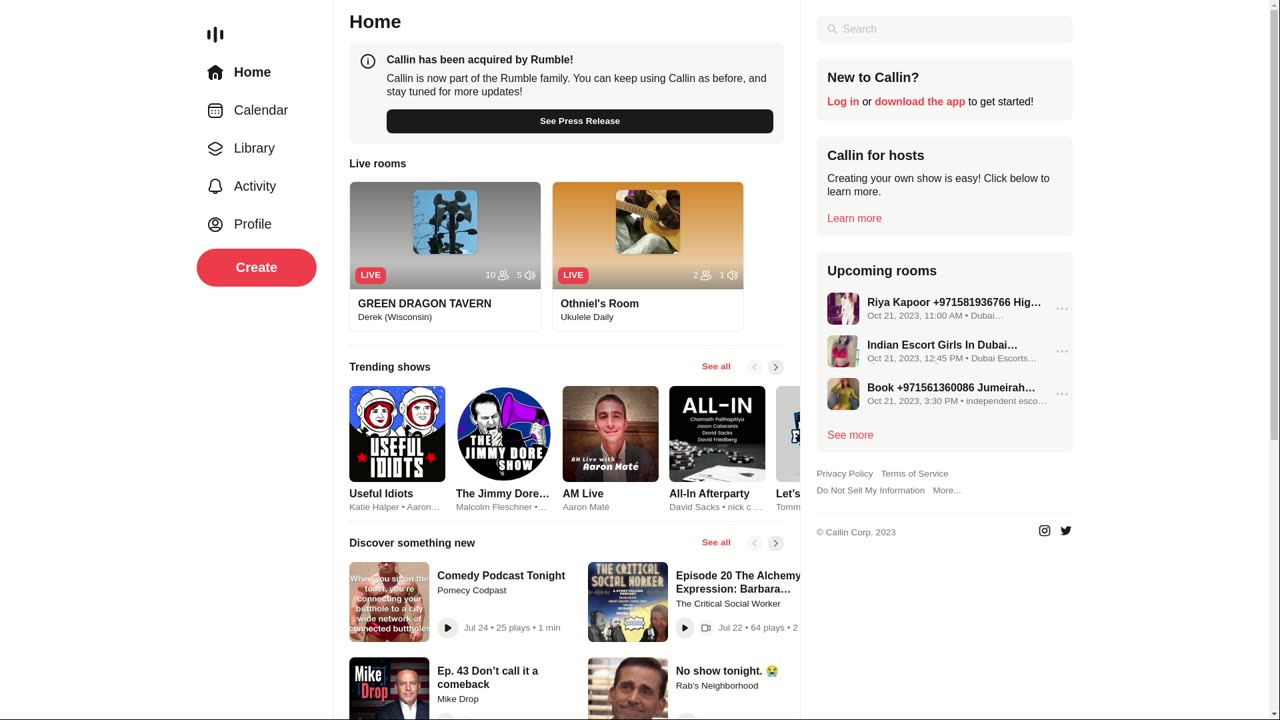1280x720 pixels.
Task: Open the Log in link
Action: pyautogui.click(x=843, y=102)
